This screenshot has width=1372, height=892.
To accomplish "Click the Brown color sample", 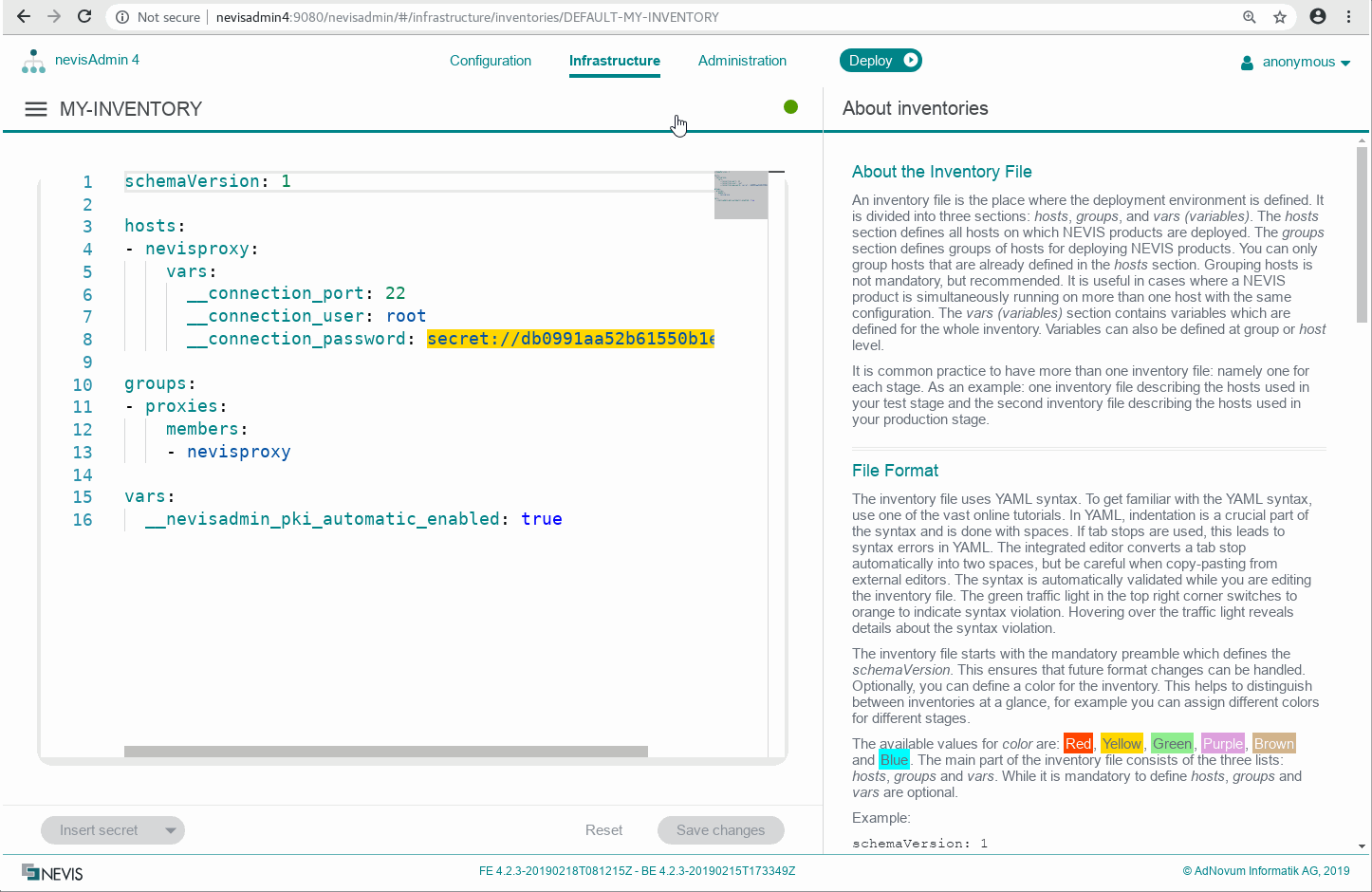I will click(1274, 744).
